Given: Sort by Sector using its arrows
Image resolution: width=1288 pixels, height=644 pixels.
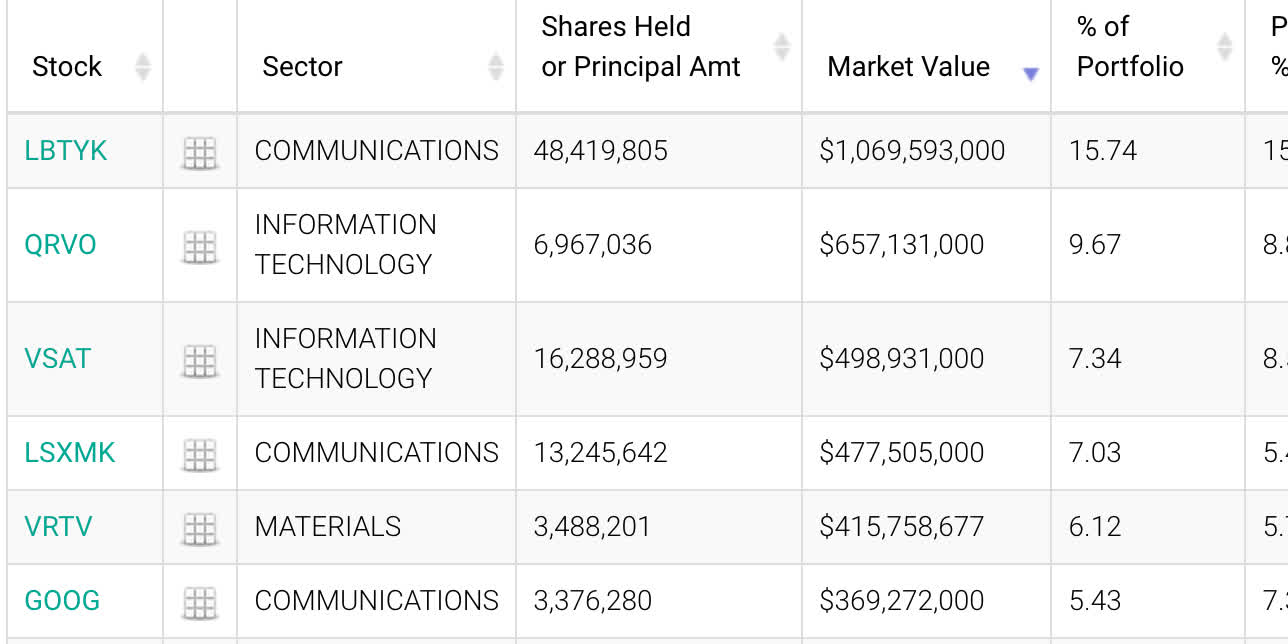Looking at the screenshot, I should click(x=495, y=67).
